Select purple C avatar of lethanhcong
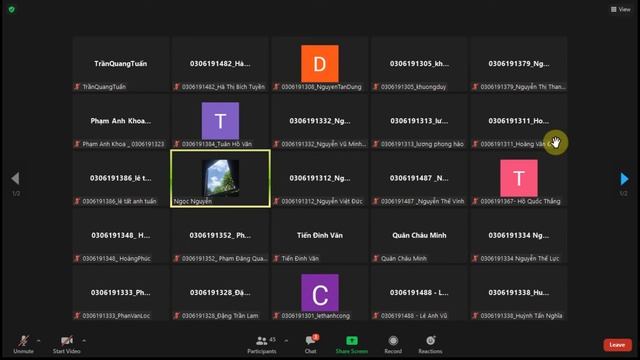640x360 pixels. [x=320, y=293]
